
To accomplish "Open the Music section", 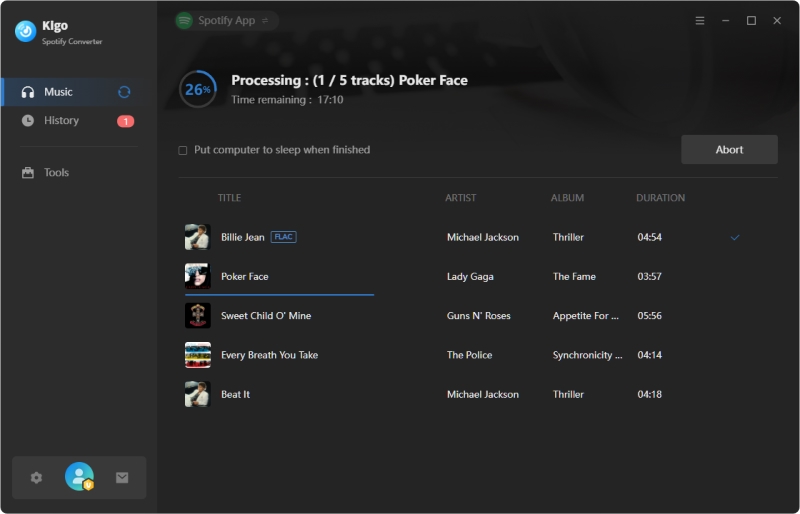I will coord(79,92).
